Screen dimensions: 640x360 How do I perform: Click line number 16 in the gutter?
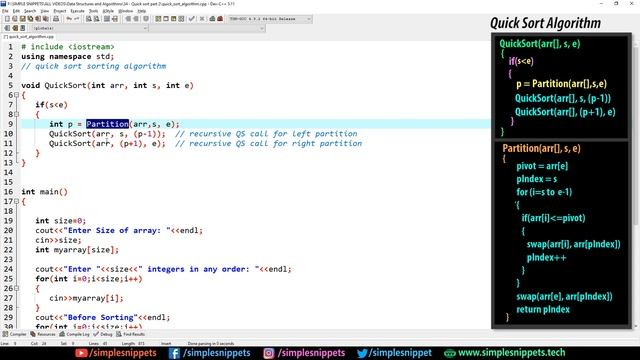click(9, 191)
